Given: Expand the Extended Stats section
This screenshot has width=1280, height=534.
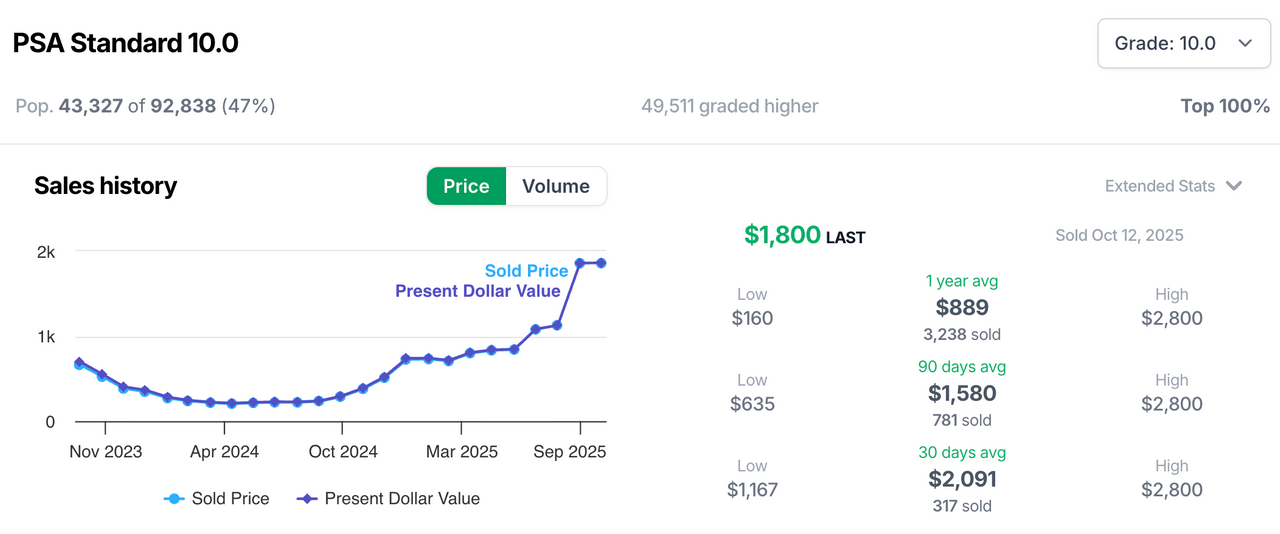Looking at the screenshot, I should 1160,186.
